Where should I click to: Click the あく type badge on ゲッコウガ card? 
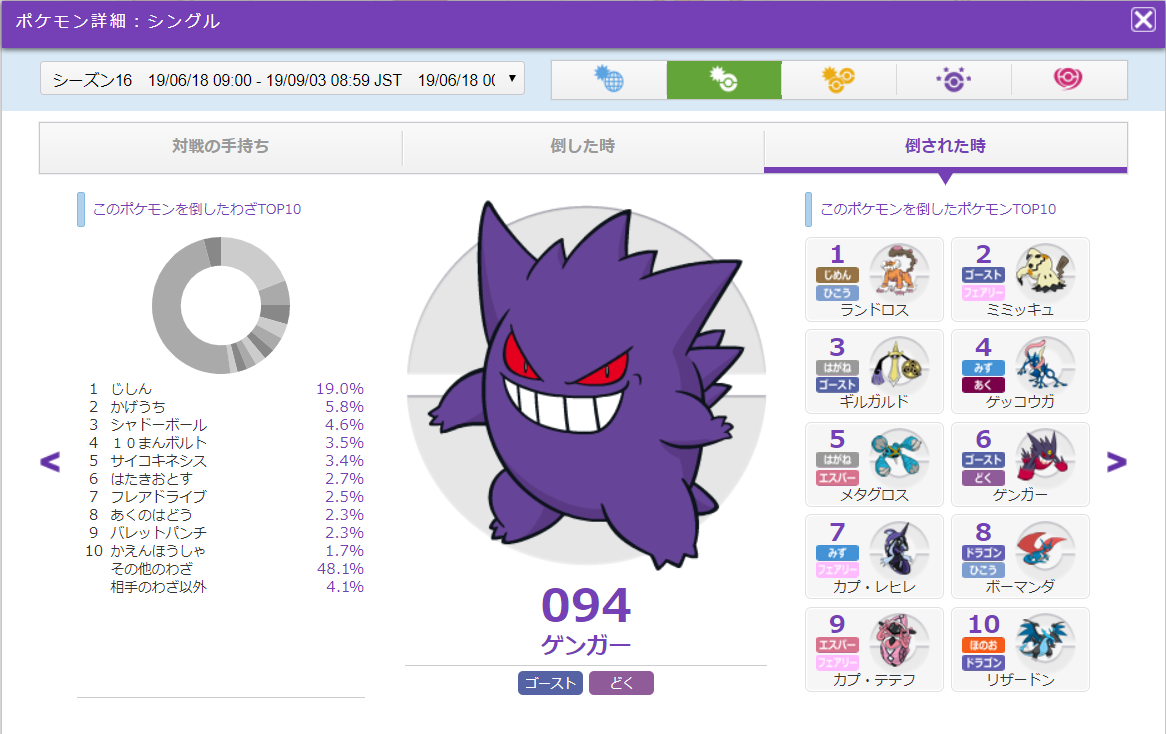(x=983, y=385)
